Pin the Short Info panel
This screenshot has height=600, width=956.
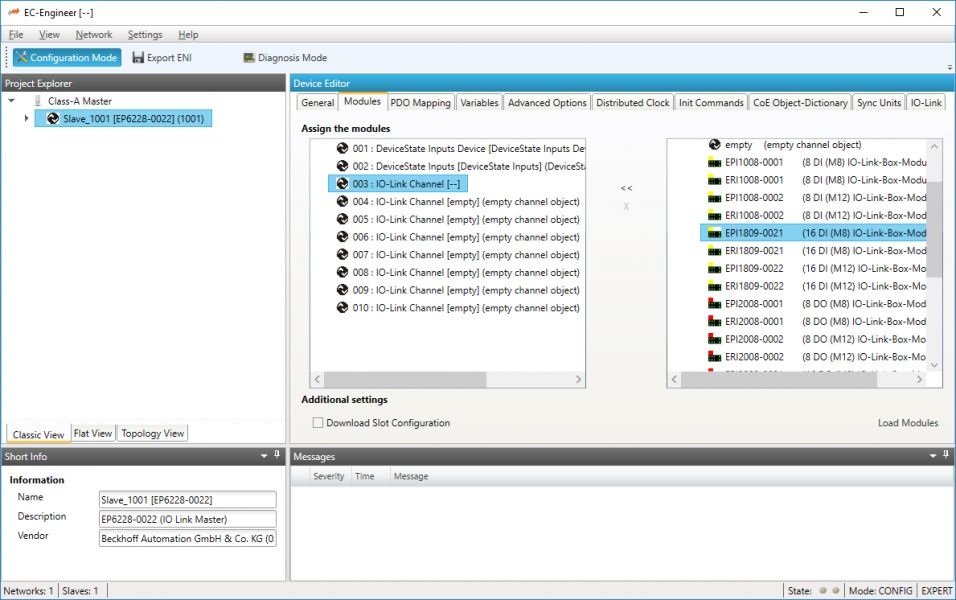pyautogui.click(x=277, y=455)
